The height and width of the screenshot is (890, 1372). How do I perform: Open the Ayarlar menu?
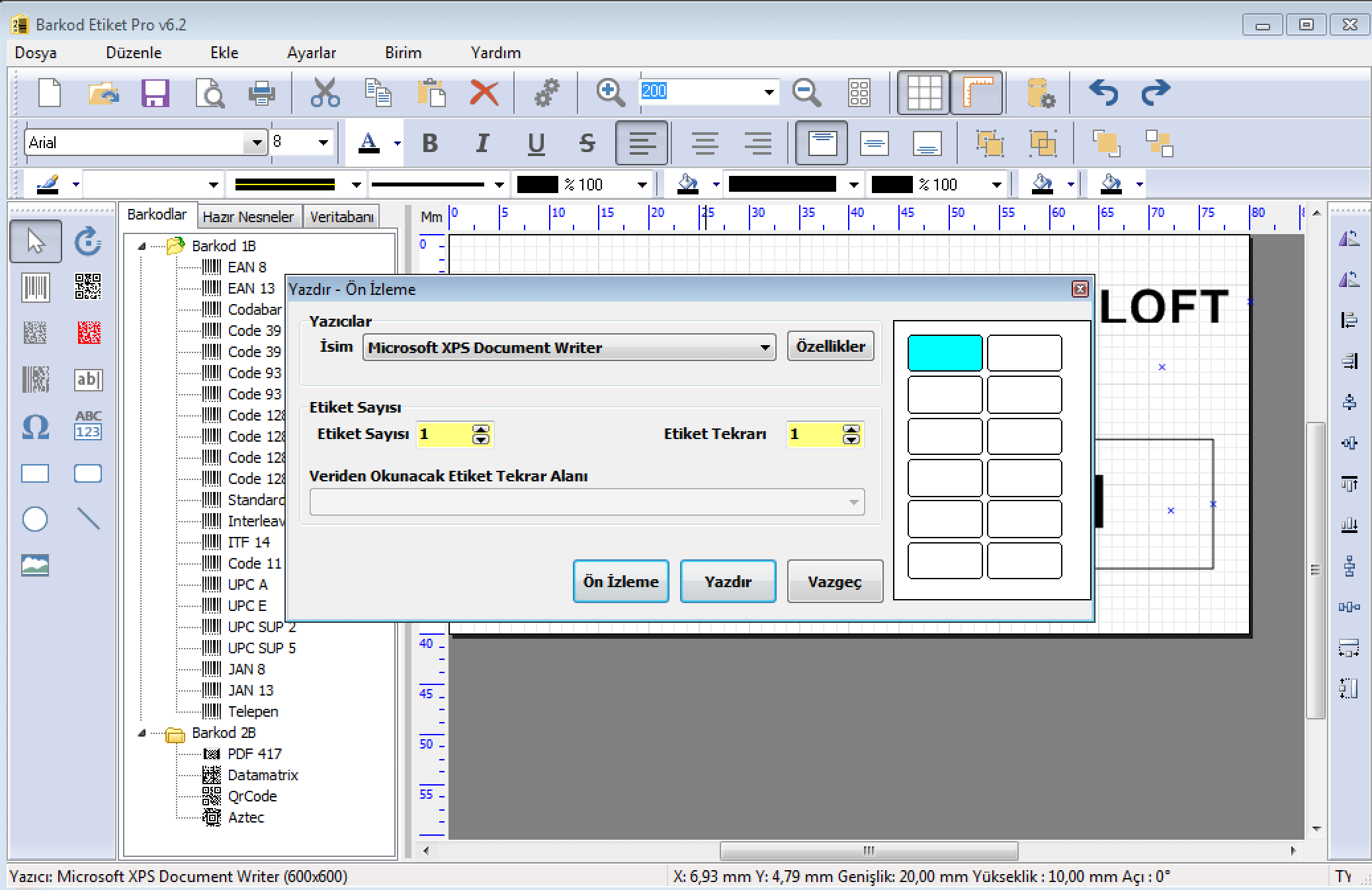point(311,53)
